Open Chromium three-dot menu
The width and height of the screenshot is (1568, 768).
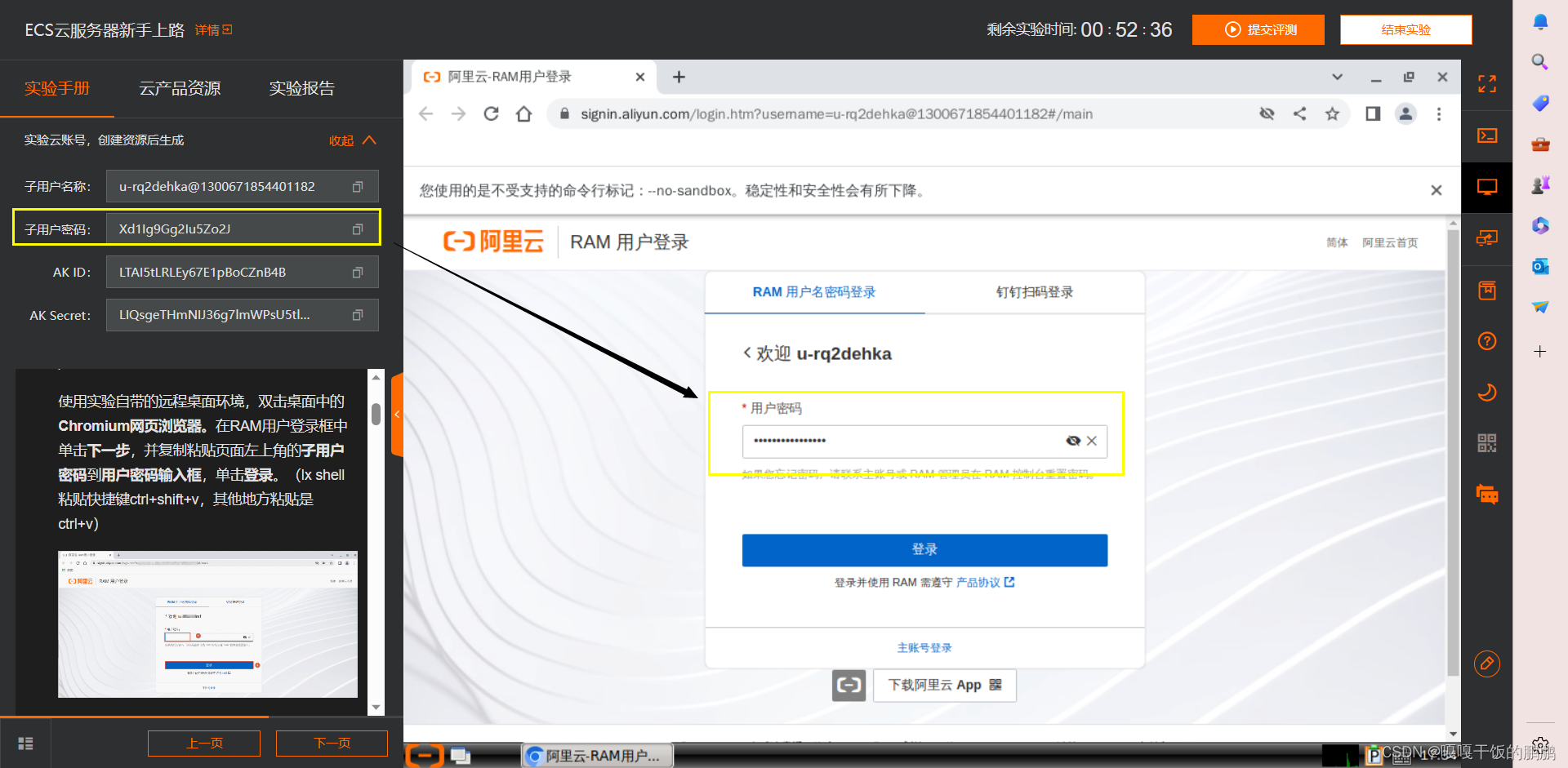tap(1439, 114)
